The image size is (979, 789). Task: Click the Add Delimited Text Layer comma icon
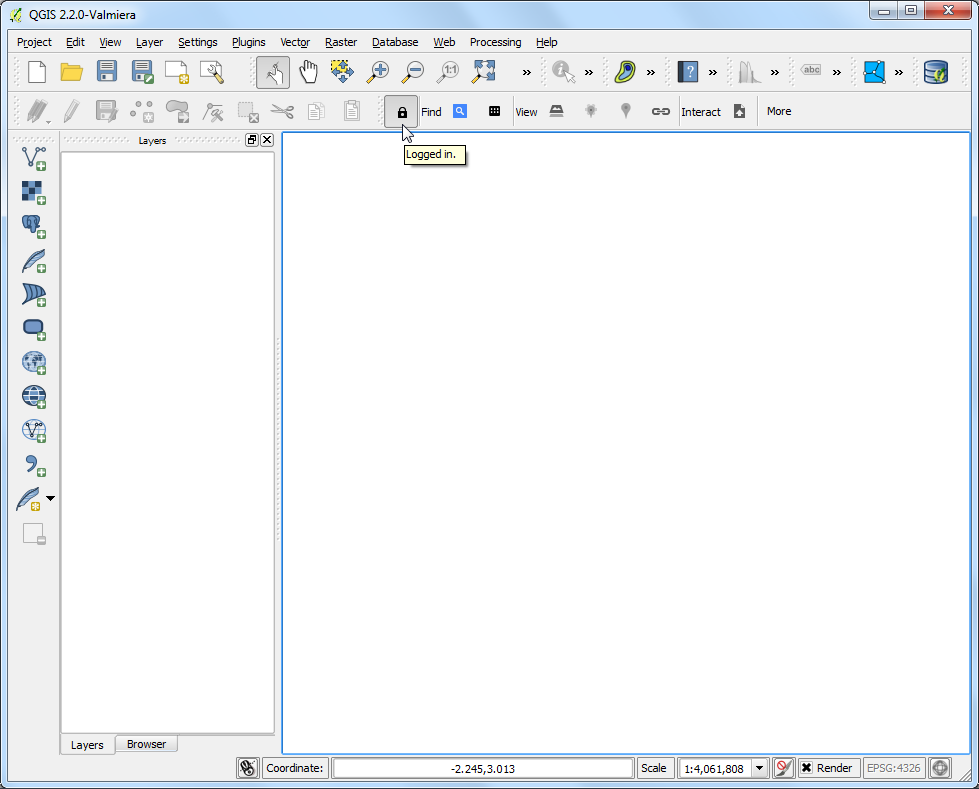(x=34, y=465)
